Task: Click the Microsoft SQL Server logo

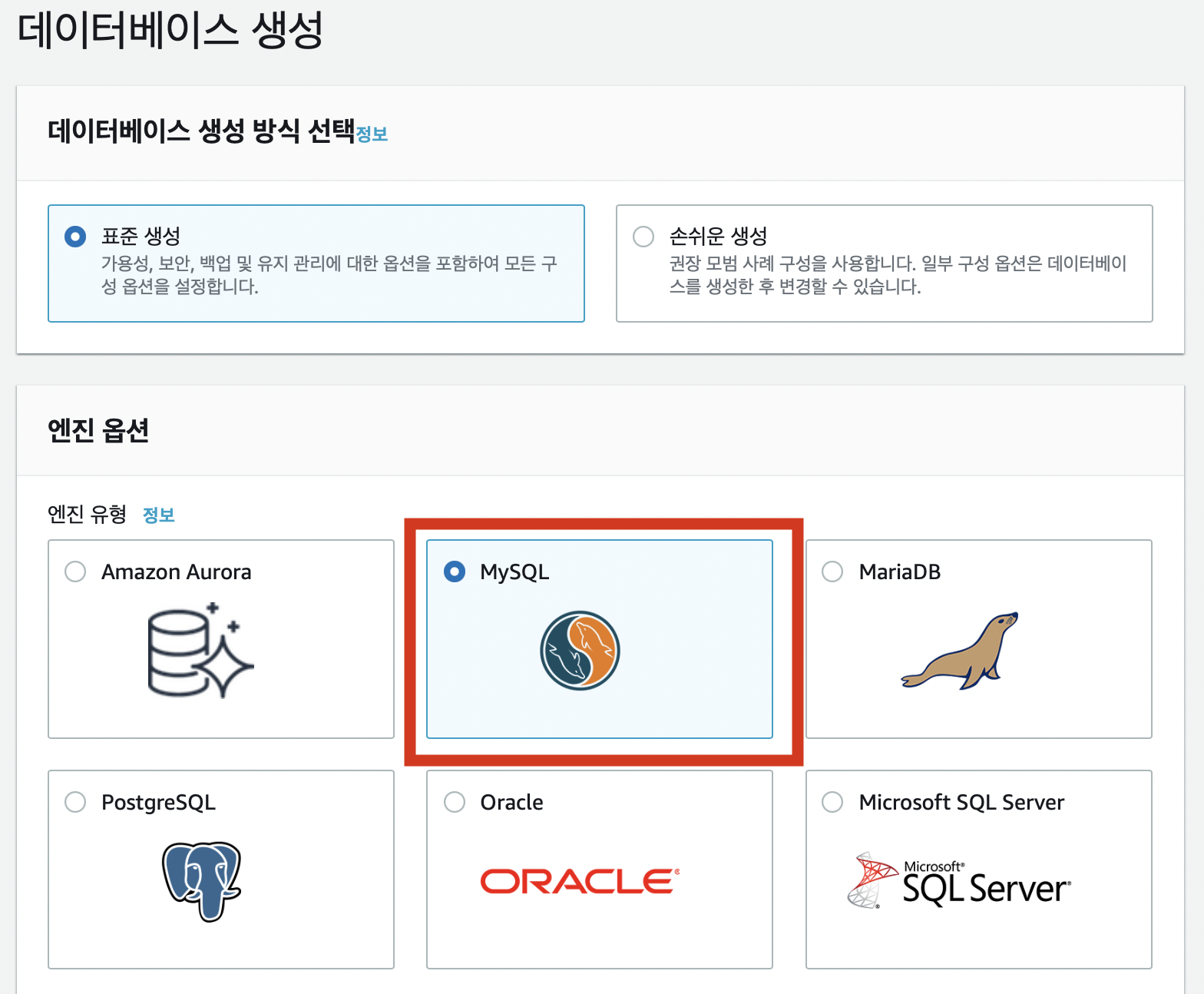Action: pos(959,880)
